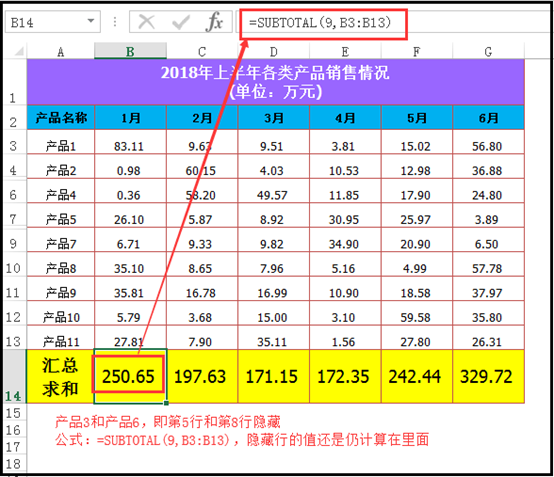Select column G header
This screenshot has width=554, height=477.
pyautogui.click(x=488, y=52)
